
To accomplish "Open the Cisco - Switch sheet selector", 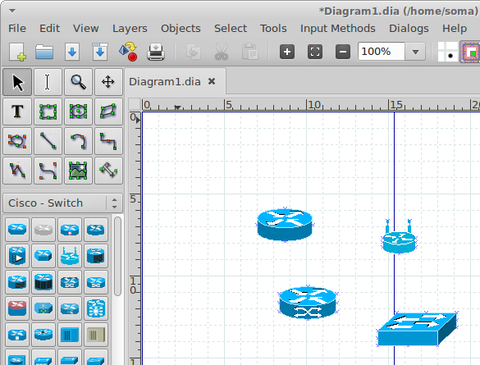I will click(63, 203).
